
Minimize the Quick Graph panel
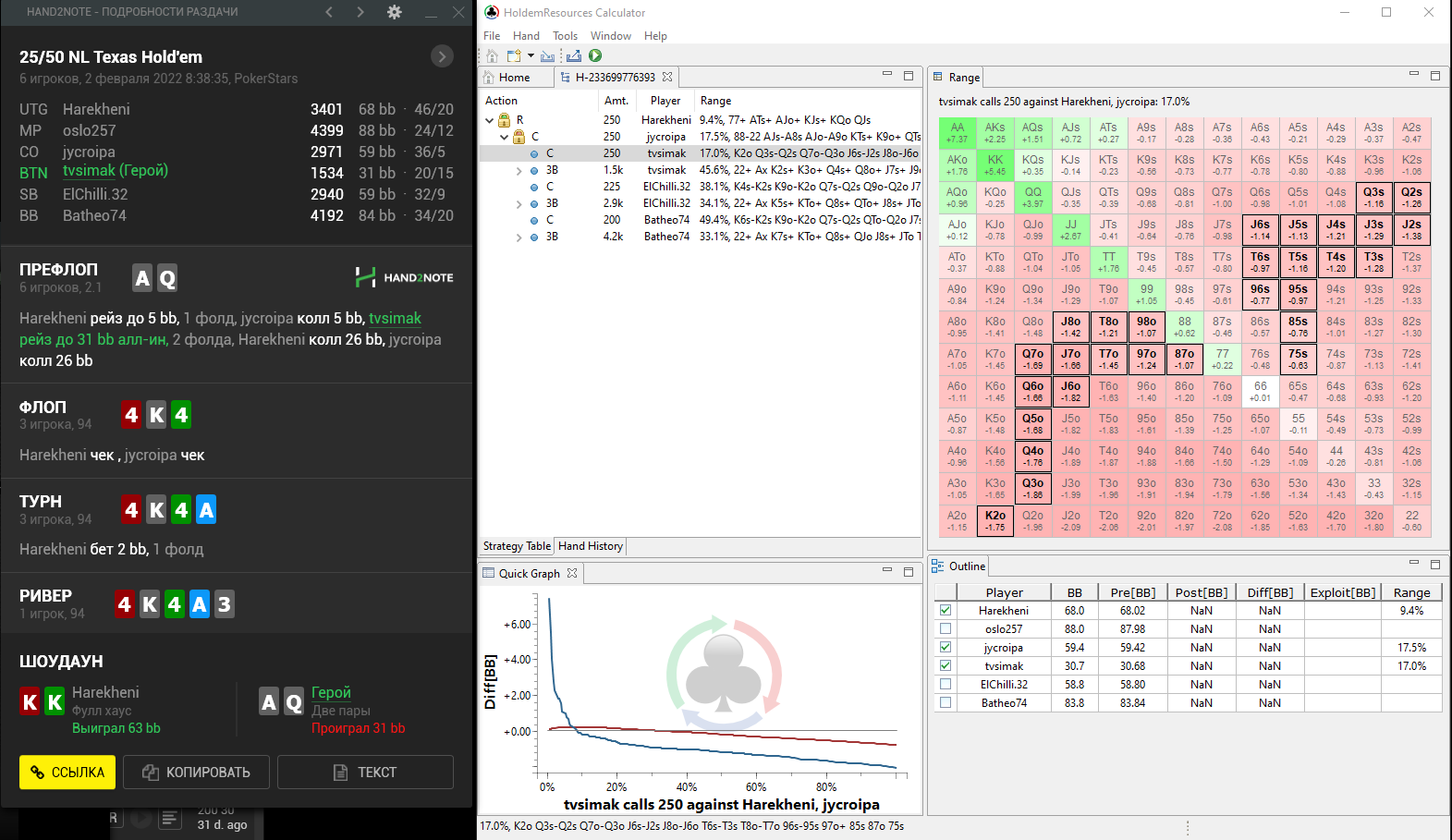(887, 570)
